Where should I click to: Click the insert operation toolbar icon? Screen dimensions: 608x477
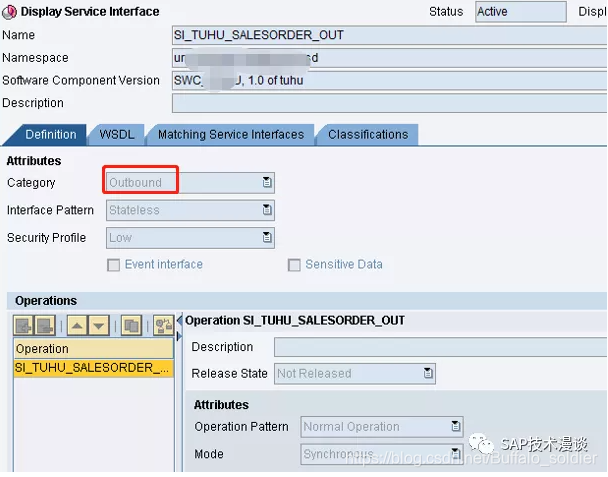(x=24, y=325)
